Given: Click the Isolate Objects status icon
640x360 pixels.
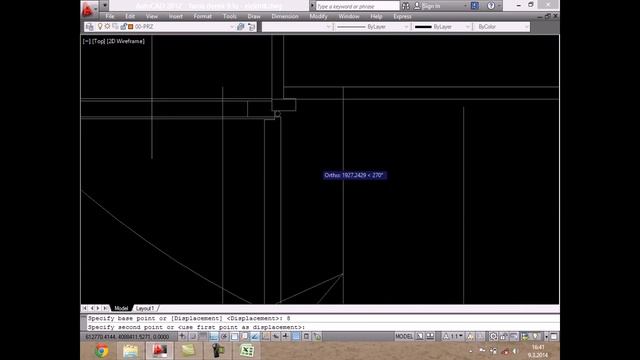Looking at the screenshot, I should click(536, 336).
